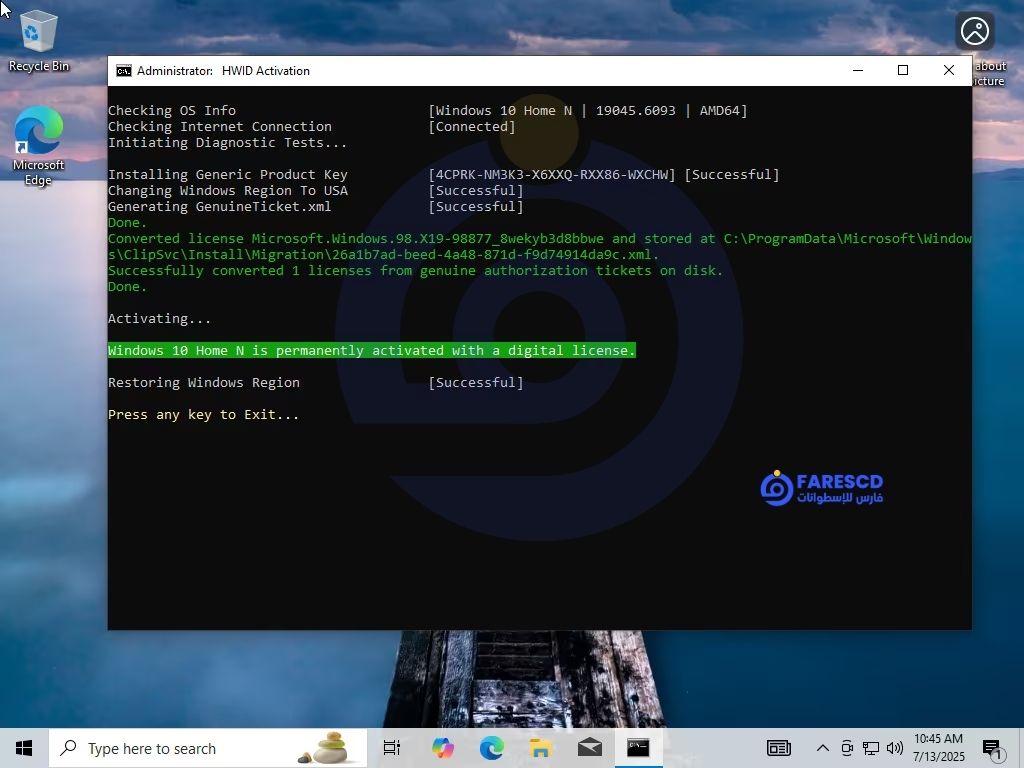Open the notification Action Center
1024x768 pixels.
pyautogui.click(x=993, y=749)
